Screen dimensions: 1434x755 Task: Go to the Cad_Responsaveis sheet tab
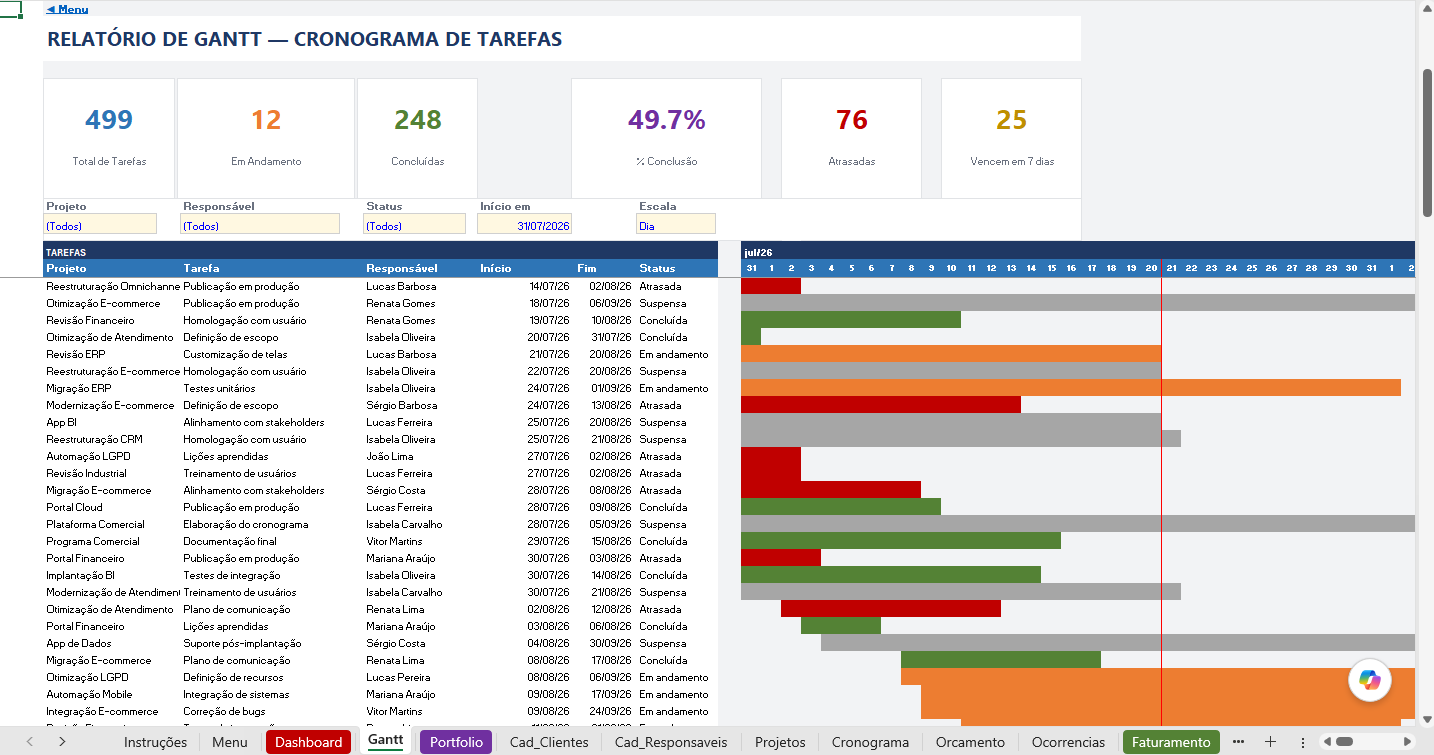pos(671,742)
